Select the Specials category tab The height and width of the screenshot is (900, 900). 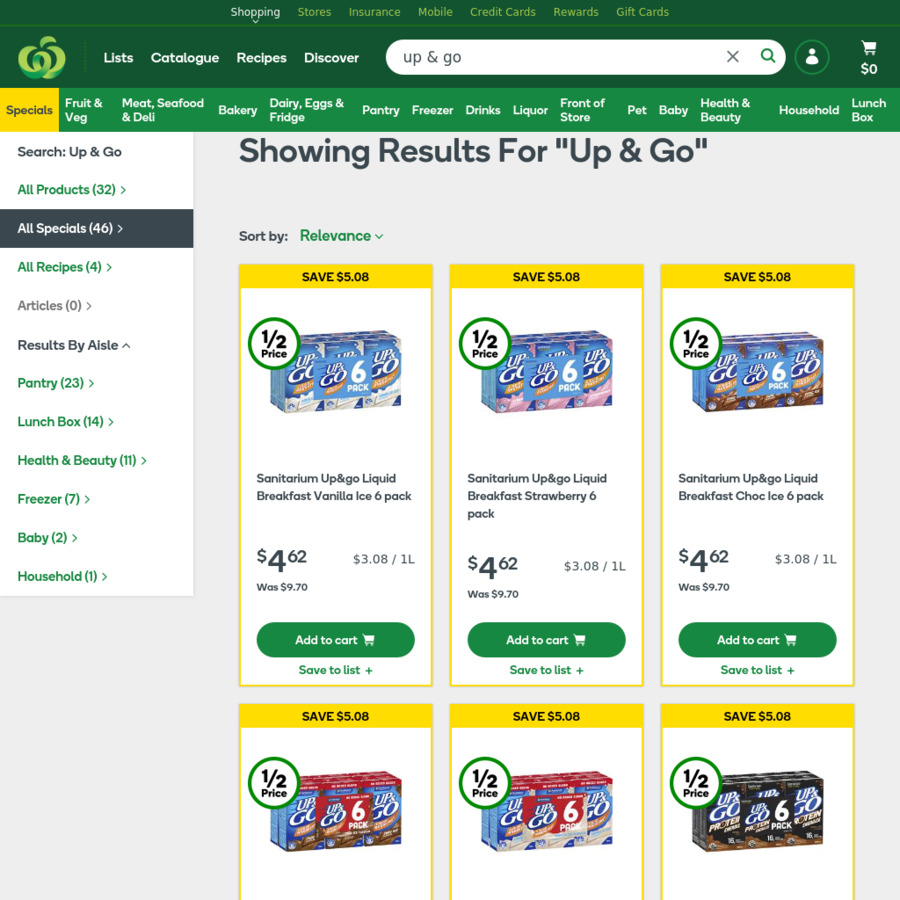coord(29,110)
